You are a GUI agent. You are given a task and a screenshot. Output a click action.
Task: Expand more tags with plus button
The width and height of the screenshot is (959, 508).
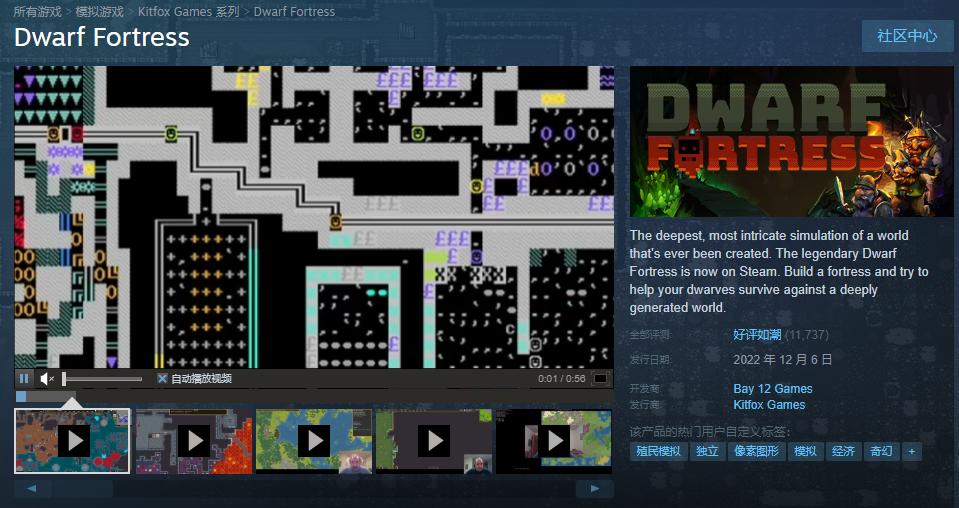(x=911, y=451)
